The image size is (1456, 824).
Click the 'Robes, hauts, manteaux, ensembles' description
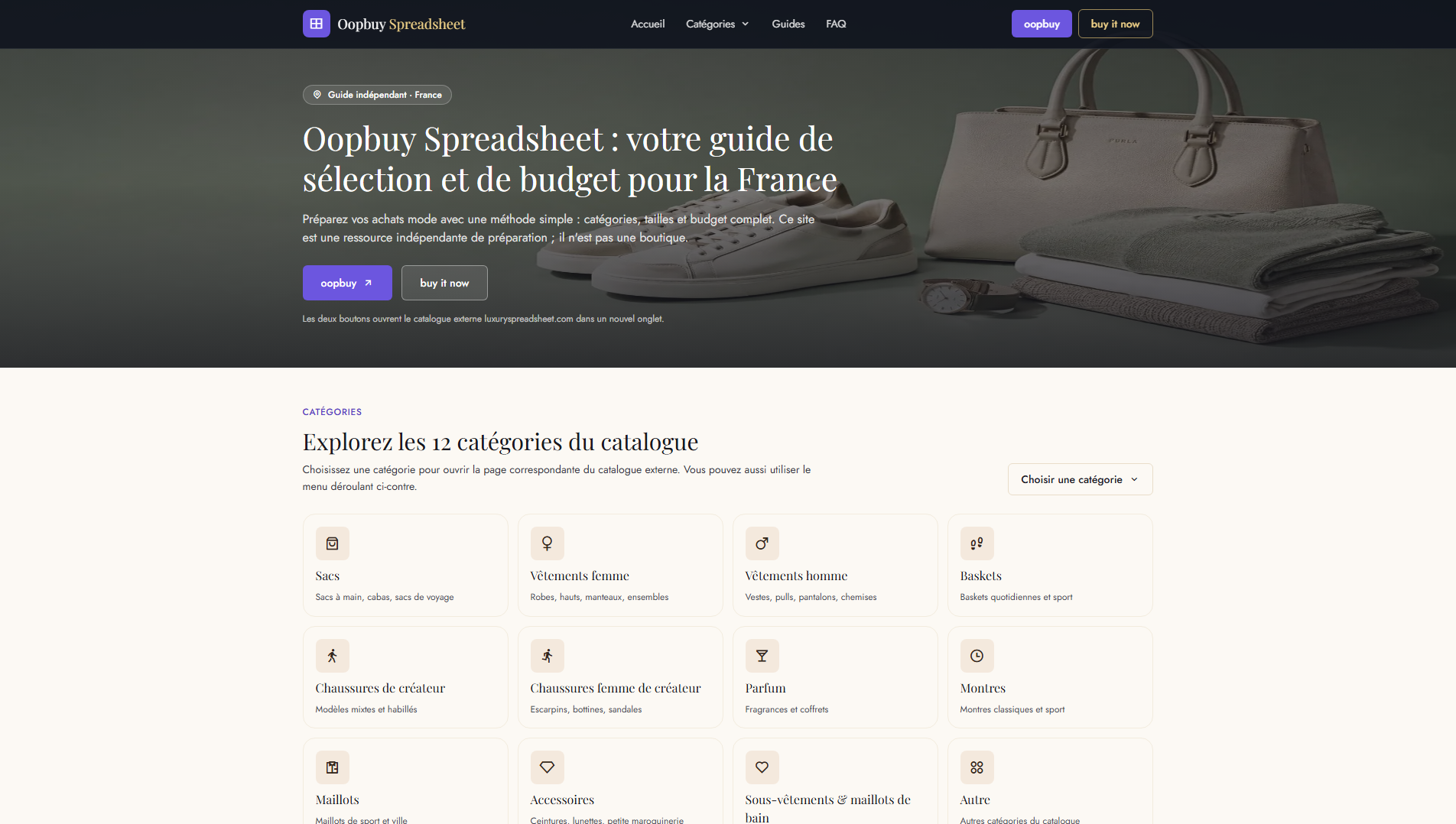point(600,597)
